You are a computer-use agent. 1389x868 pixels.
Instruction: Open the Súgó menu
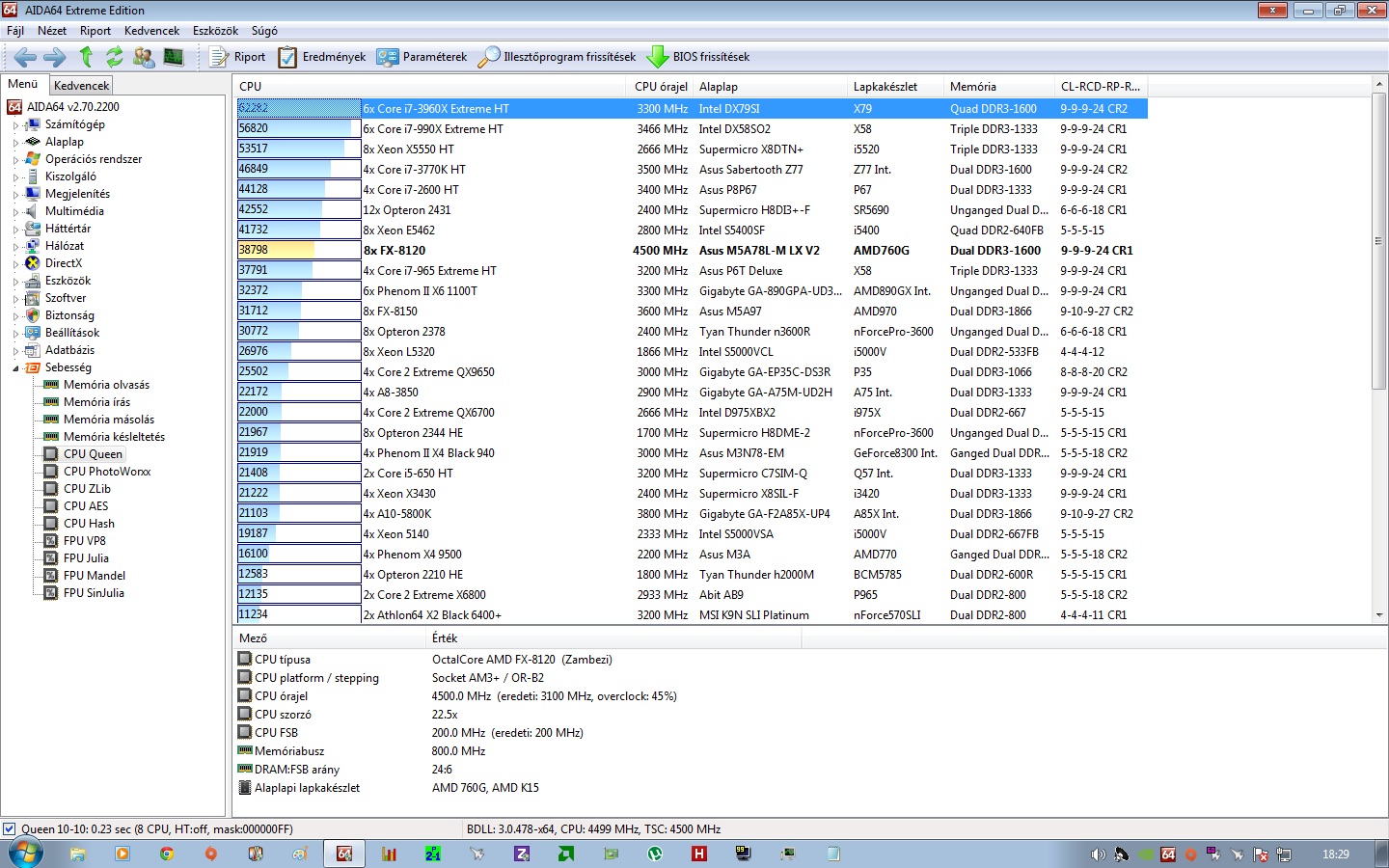[x=264, y=31]
